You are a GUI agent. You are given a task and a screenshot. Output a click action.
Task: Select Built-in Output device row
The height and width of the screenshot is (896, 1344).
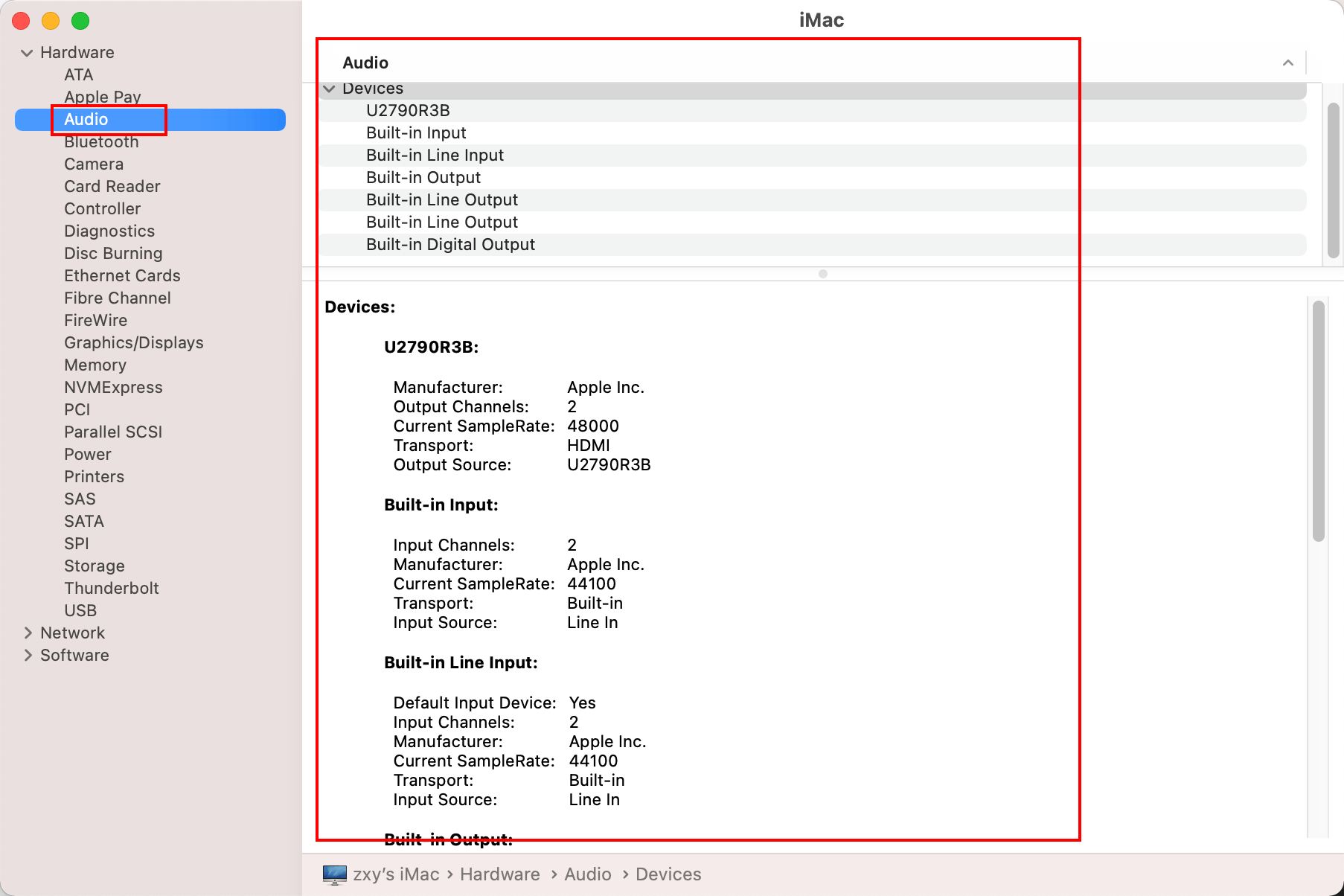[x=813, y=178]
